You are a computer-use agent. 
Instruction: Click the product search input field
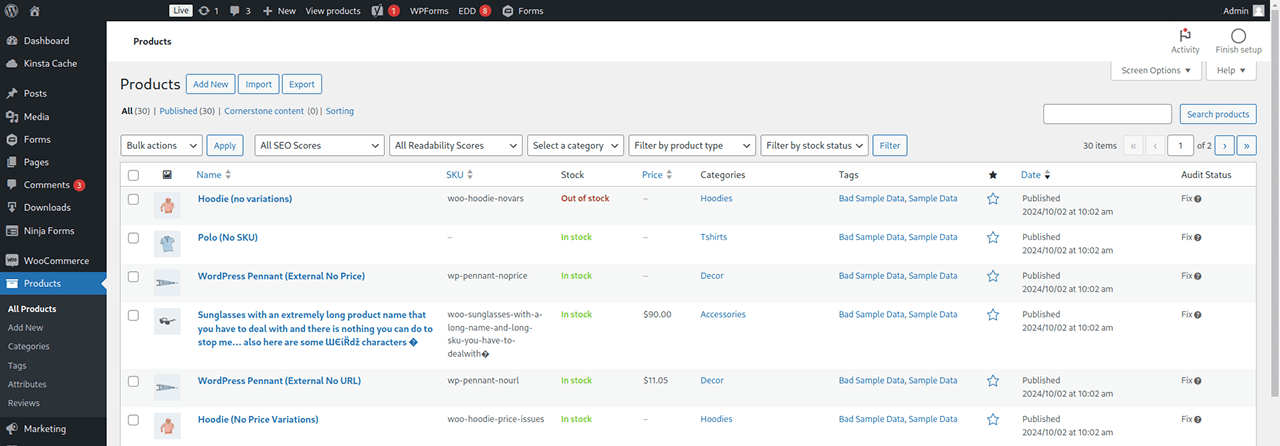tap(1107, 114)
